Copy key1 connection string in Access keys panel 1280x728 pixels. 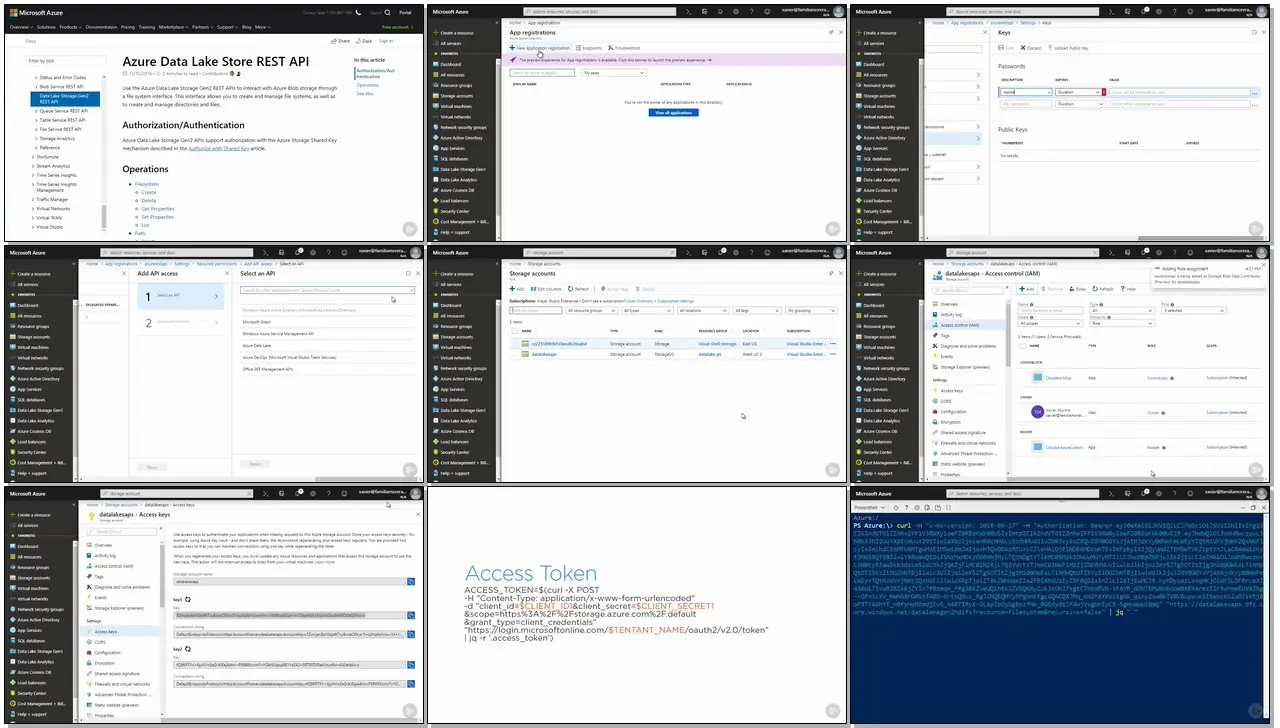point(411,634)
